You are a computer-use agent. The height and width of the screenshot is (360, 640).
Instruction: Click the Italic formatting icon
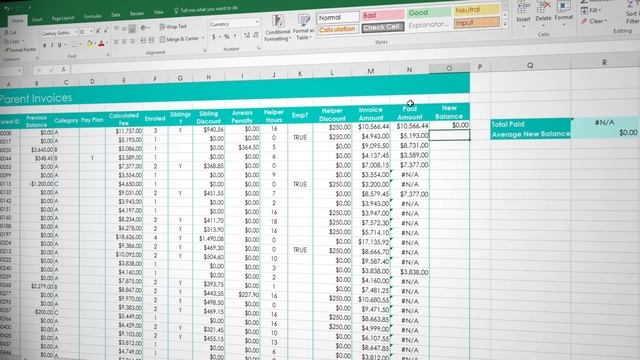click(52, 45)
